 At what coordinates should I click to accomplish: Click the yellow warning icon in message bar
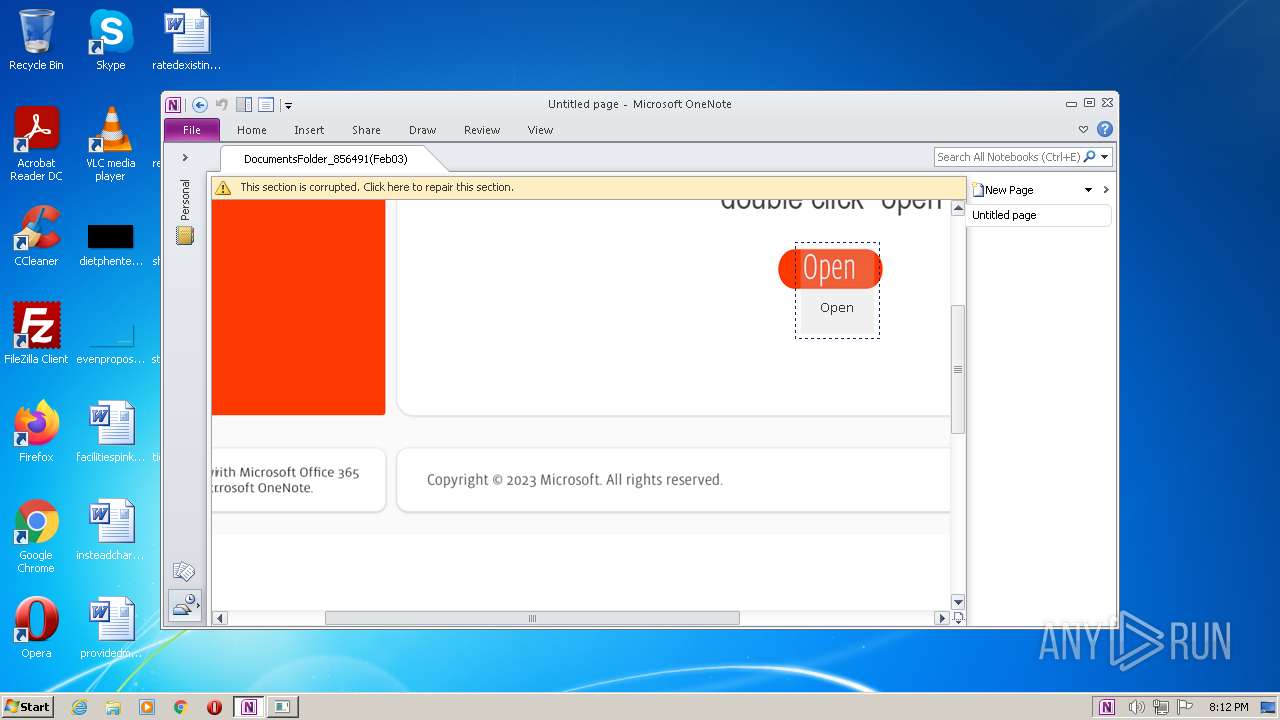coord(223,187)
